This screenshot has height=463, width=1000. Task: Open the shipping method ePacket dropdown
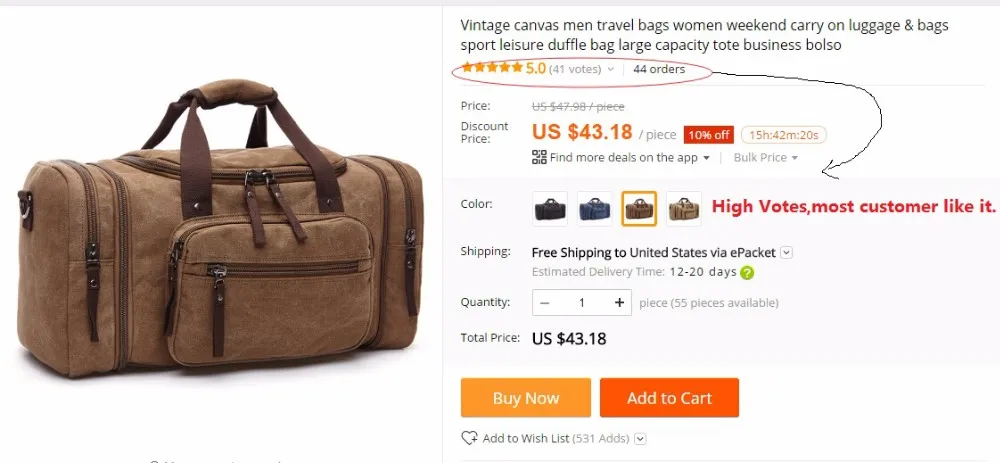point(787,253)
